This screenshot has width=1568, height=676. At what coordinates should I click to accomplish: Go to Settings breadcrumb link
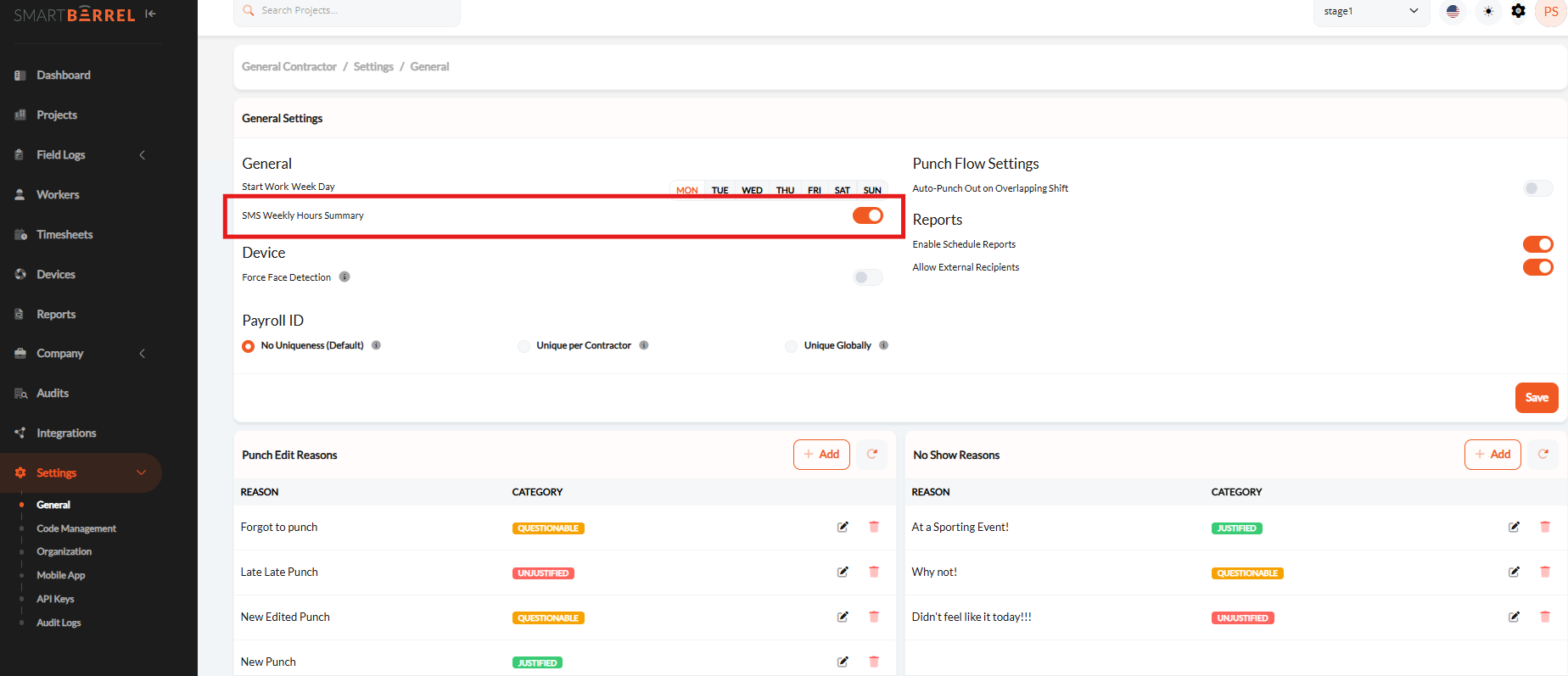373,67
